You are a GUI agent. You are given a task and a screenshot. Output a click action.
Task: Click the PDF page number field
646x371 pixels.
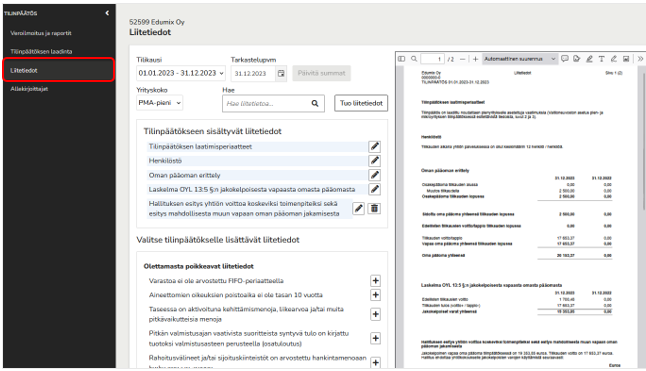432,59
